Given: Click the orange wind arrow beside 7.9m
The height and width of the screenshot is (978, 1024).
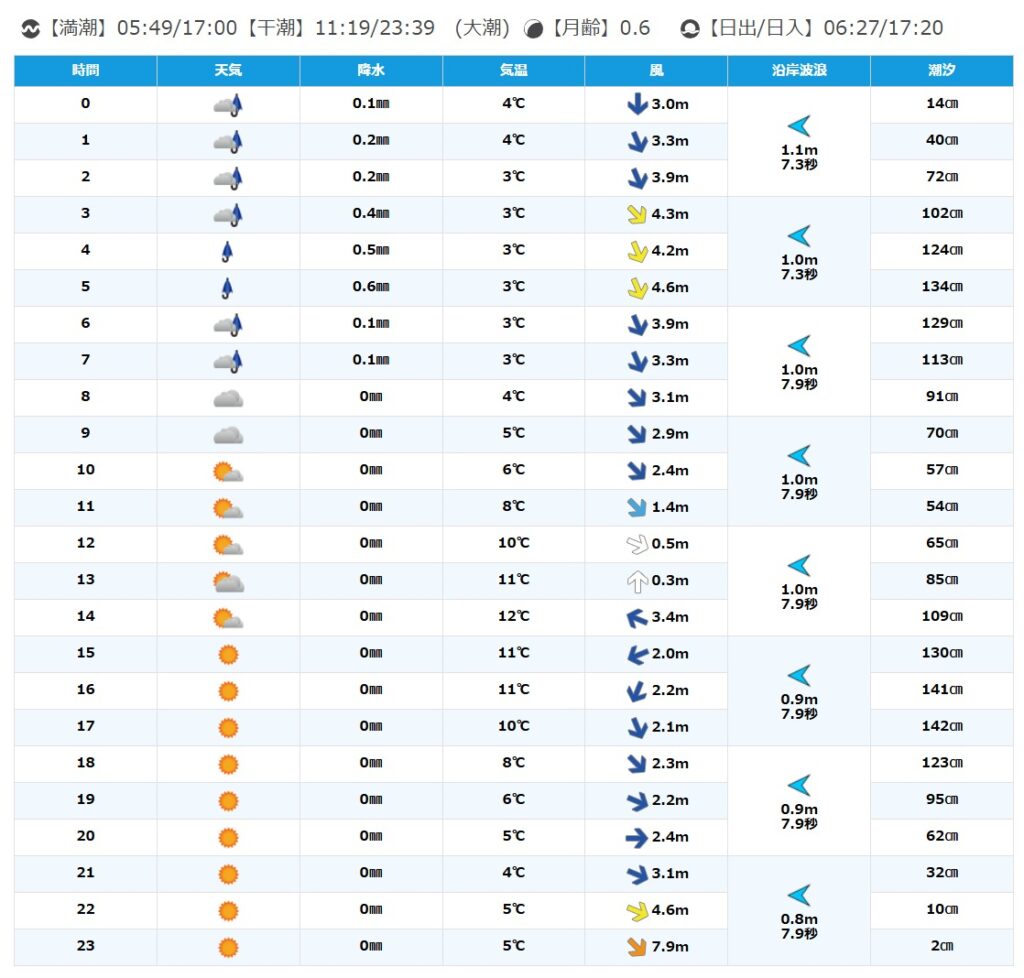Looking at the screenshot, I should click(637, 947).
